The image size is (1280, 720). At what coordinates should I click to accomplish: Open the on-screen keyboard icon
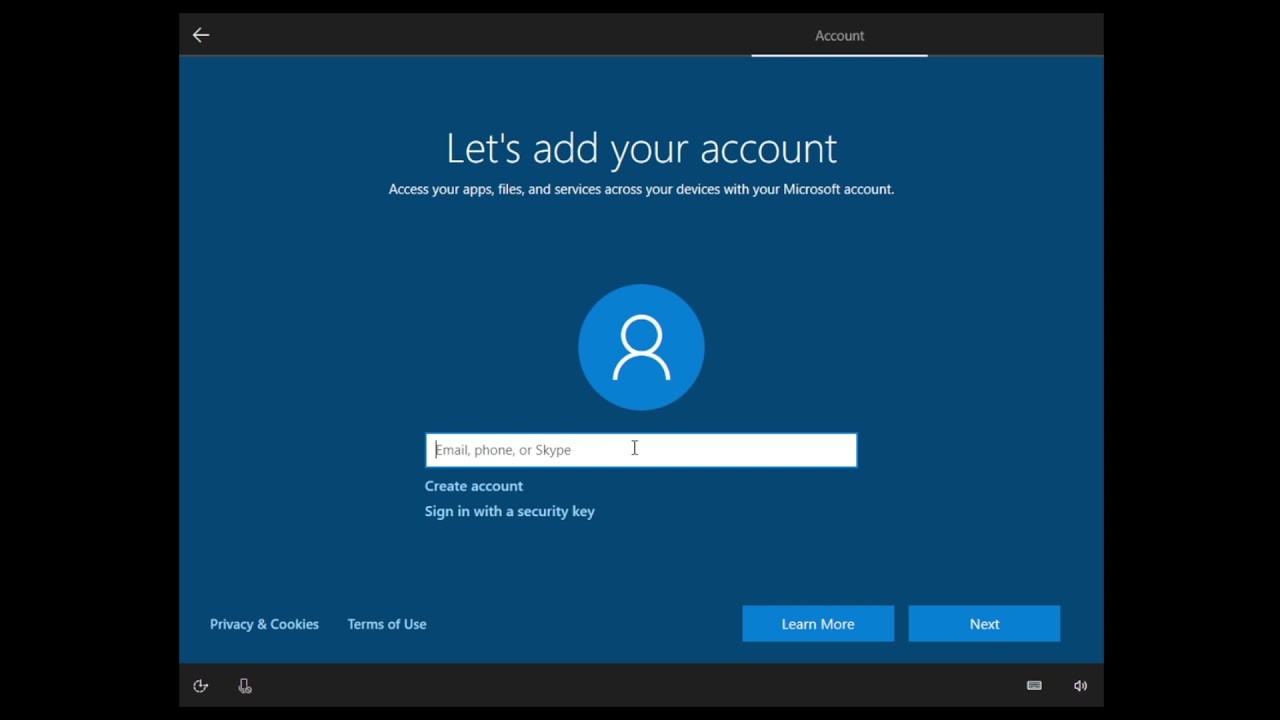coord(1034,686)
